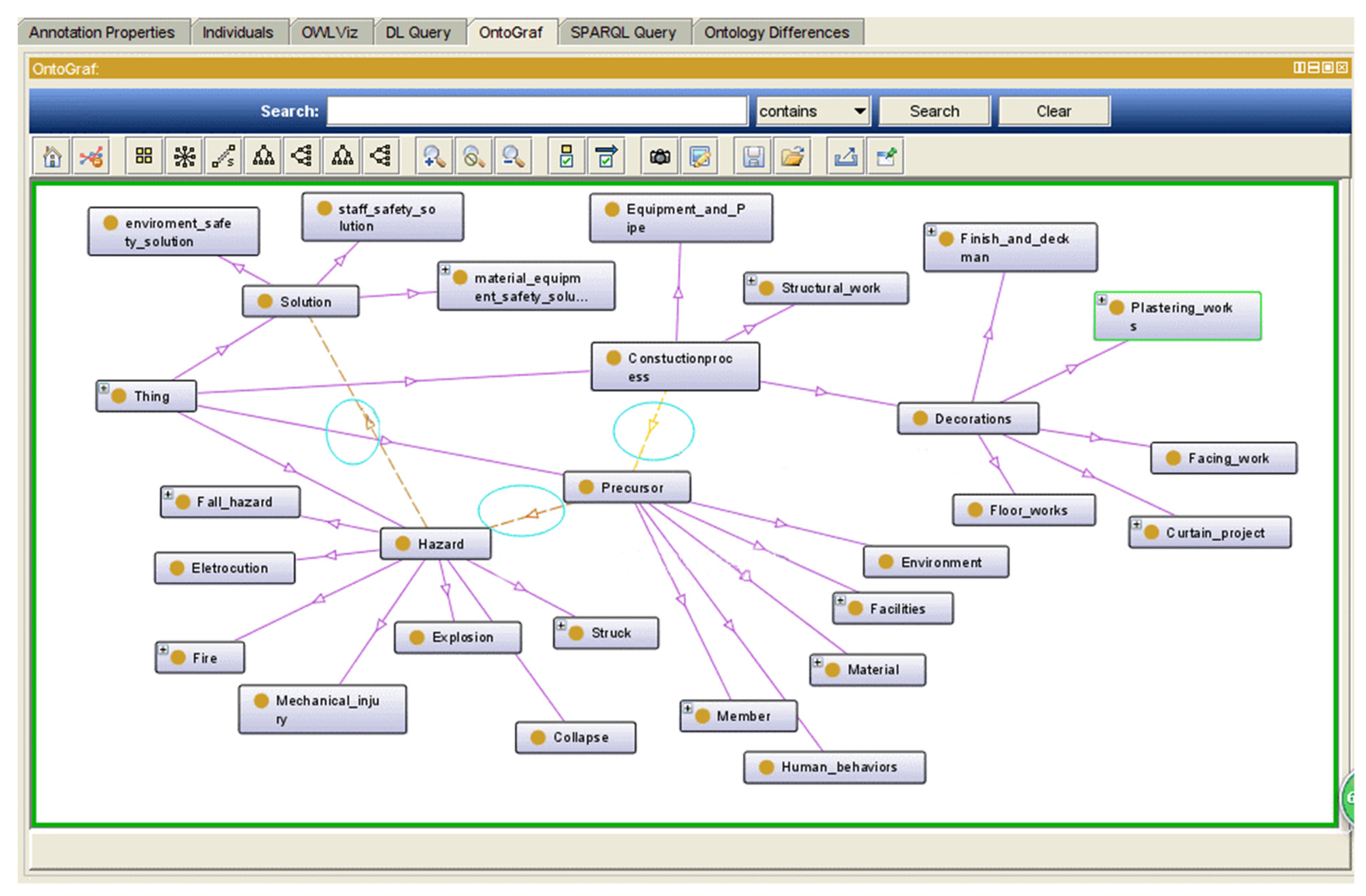
Task: Expand the Plastering_works node
Action: (x=1102, y=300)
